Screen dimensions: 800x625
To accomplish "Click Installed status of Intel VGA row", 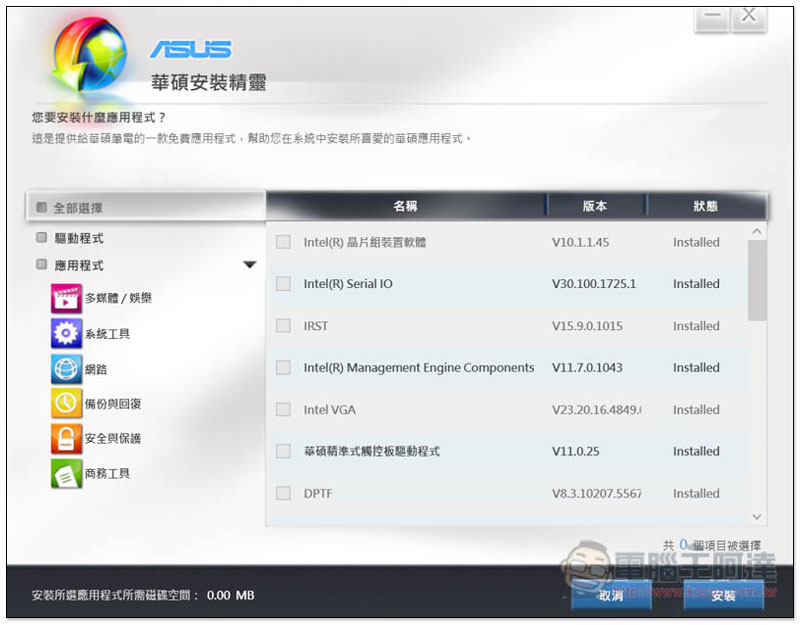I will (x=696, y=410).
